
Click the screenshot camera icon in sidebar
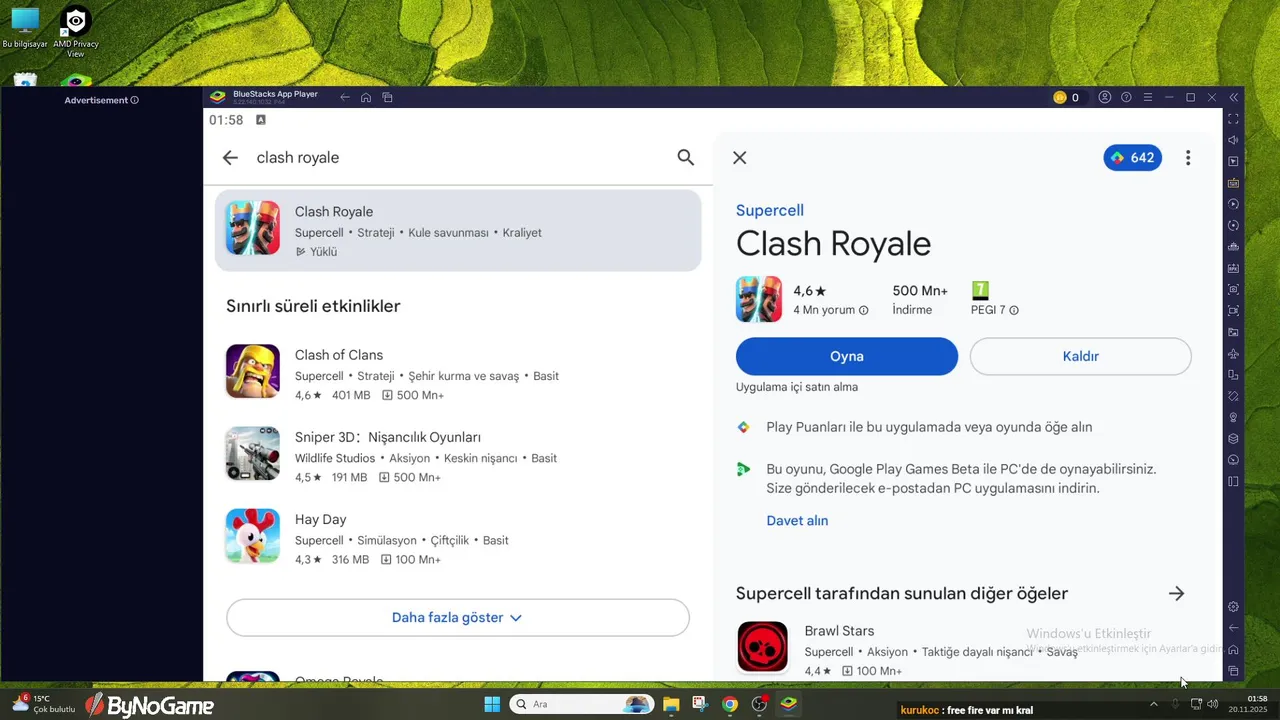pyautogui.click(x=1233, y=289)
